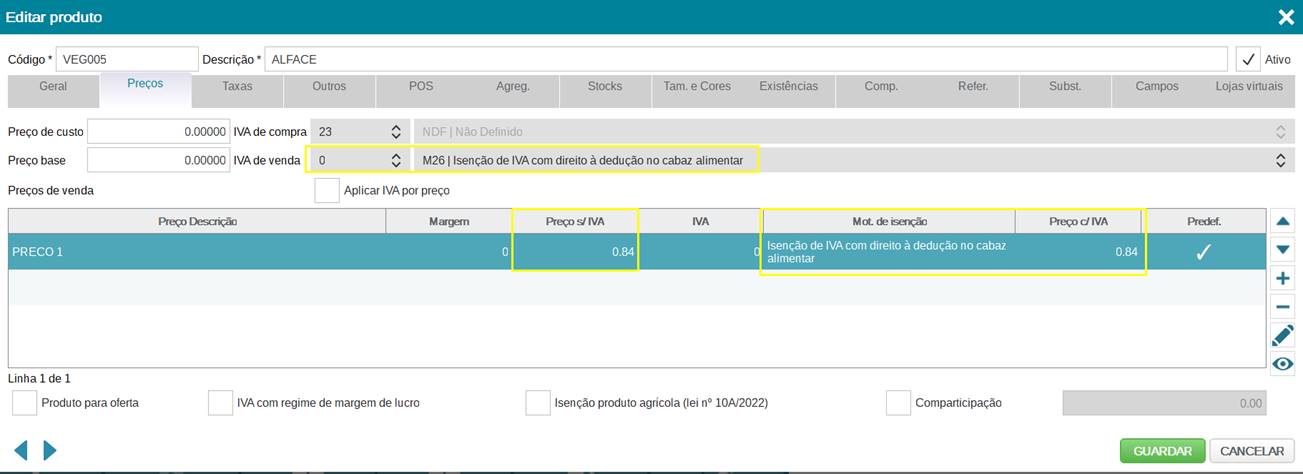View price details with the eye icon
1303x474 pixels.
pyautogui.click(x=1282, y=364)
